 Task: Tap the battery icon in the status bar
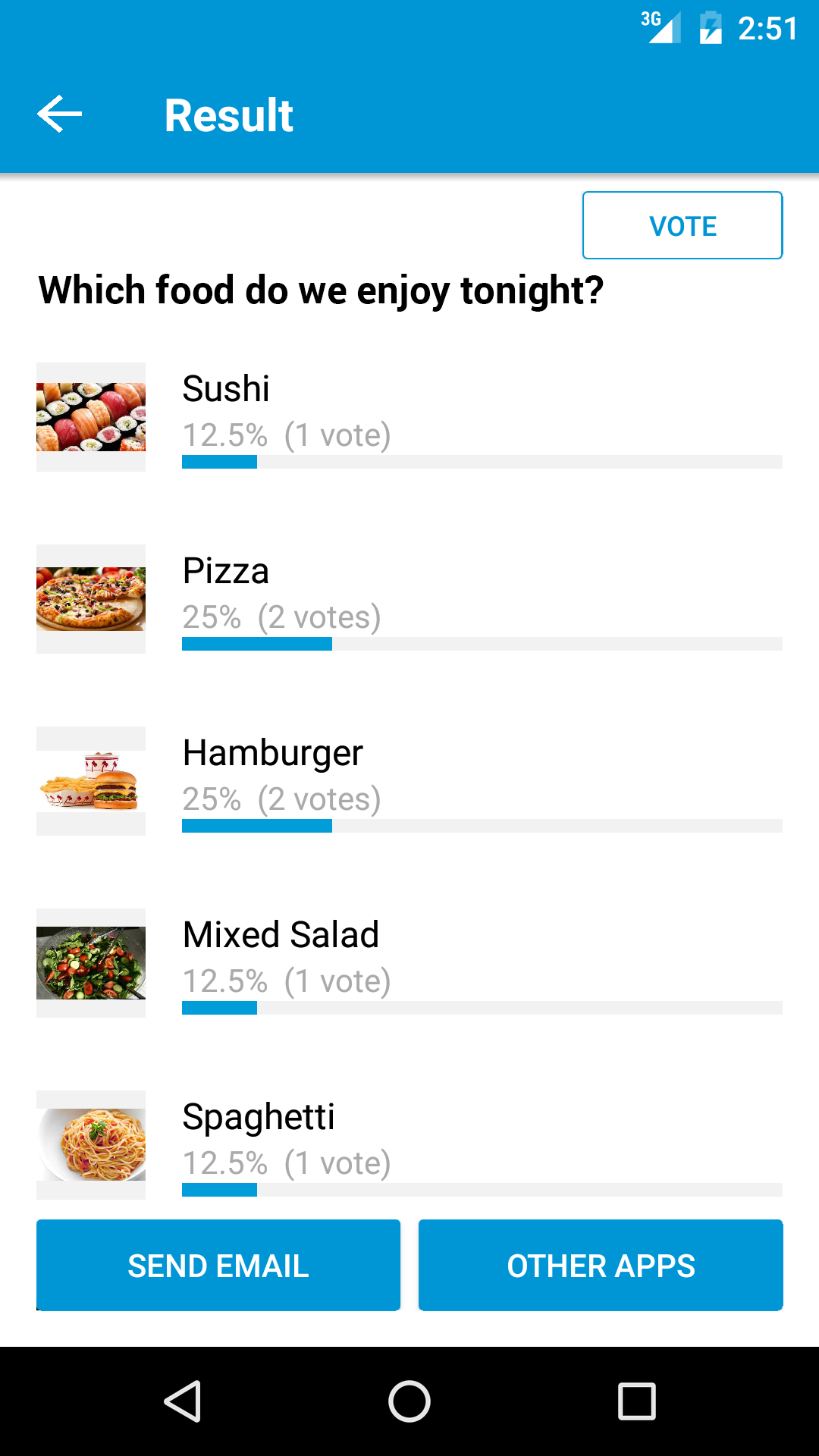click(711, 28)
